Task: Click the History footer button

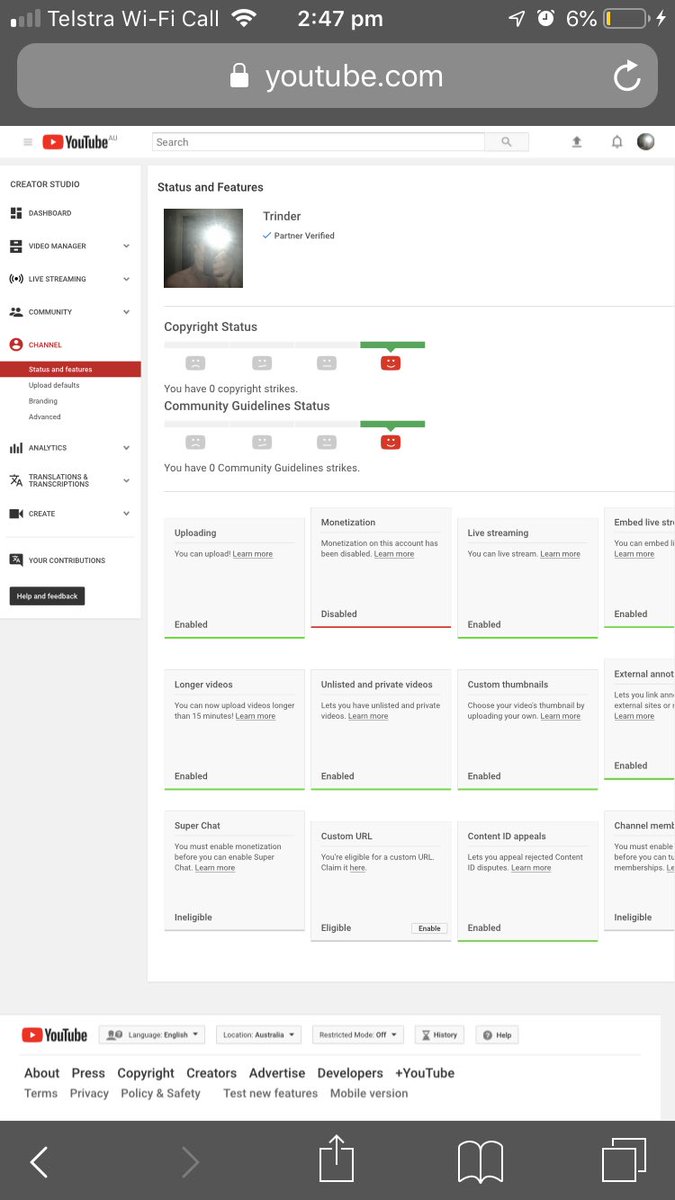Action: point(440,1035)
